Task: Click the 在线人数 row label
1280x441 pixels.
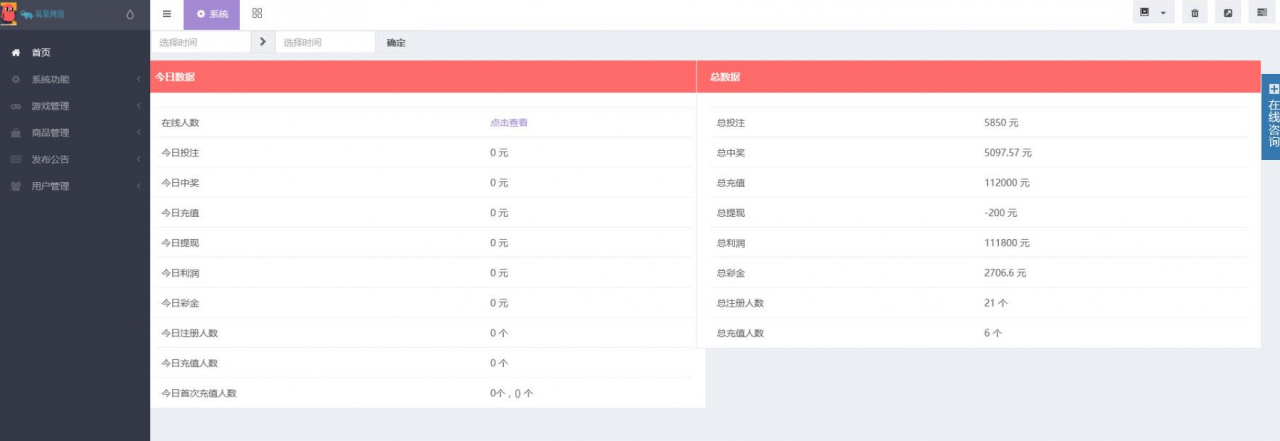Action: pos(181,123)
